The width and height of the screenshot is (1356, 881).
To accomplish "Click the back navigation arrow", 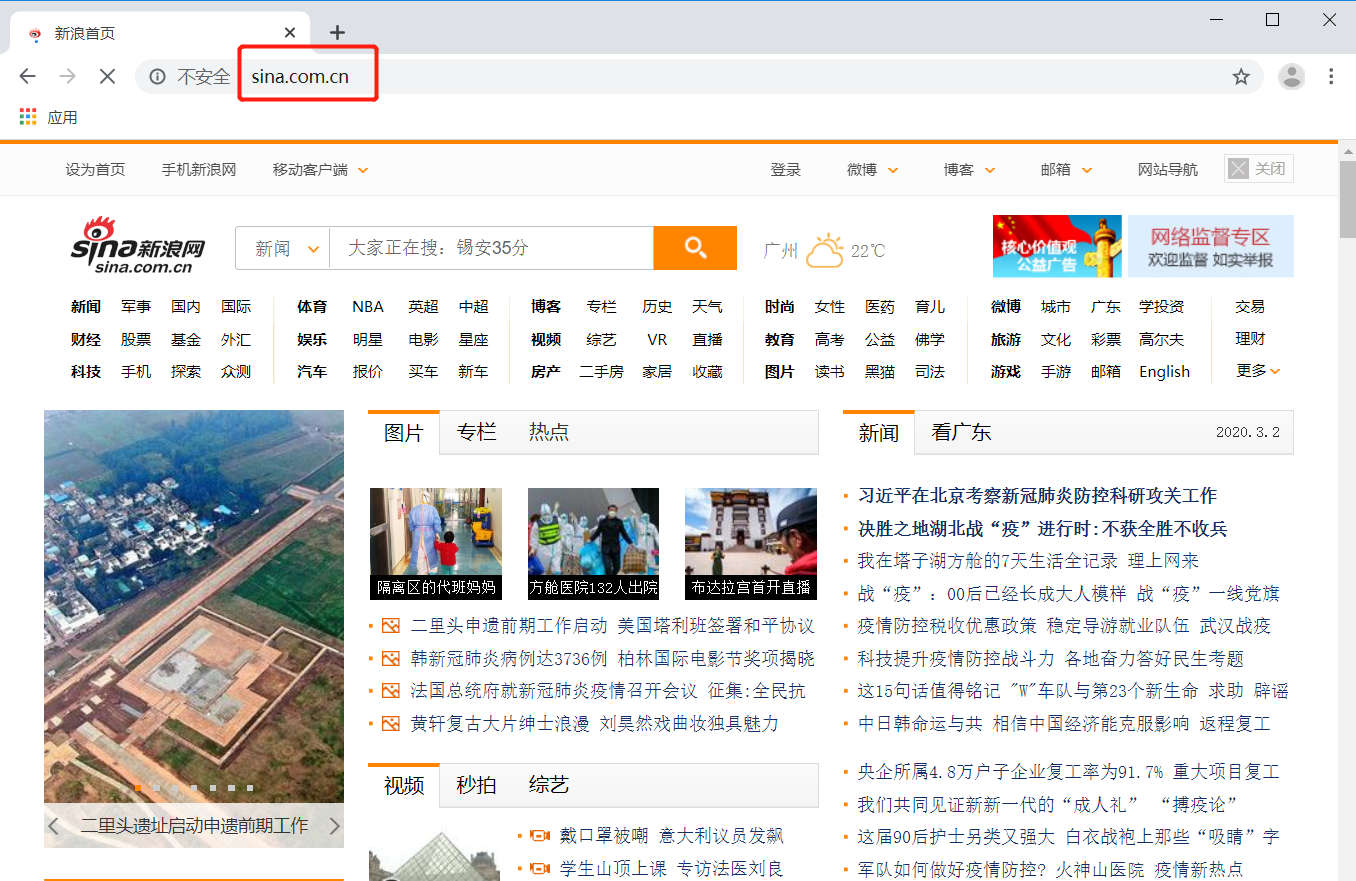I will click(27, 76).
